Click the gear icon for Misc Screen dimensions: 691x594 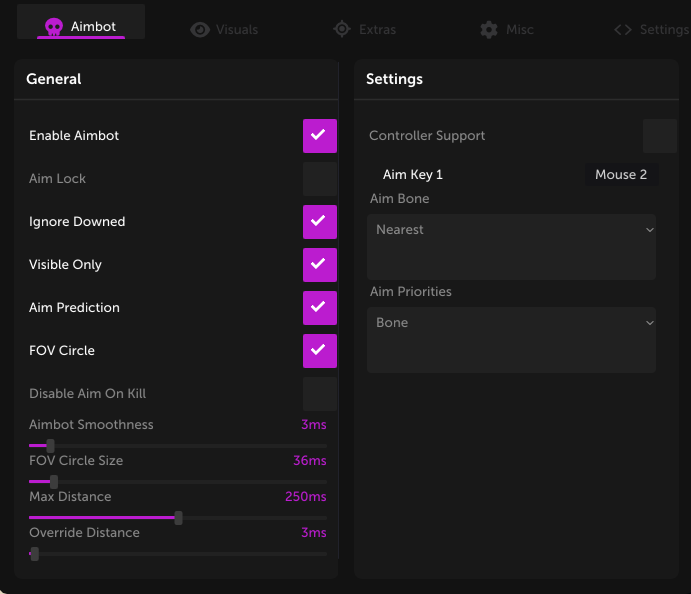pos(488,30)
